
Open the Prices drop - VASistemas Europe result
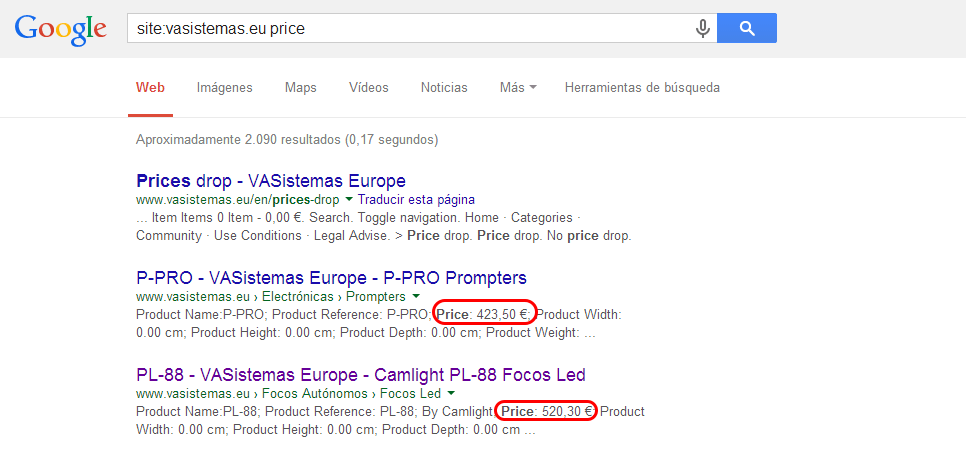point(271,181)
